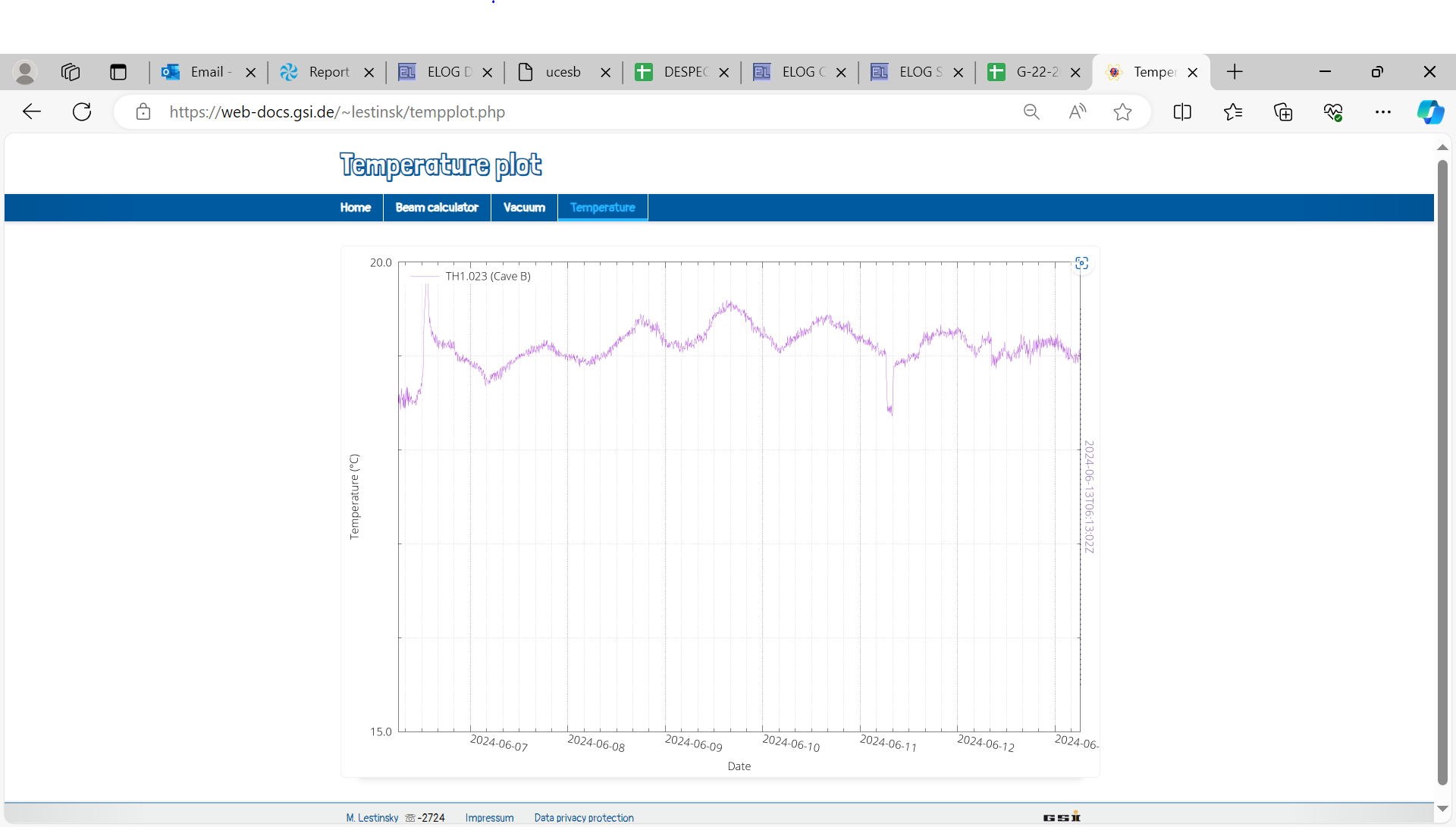The width and height of the screenshot is (1456, 827).
Task: Open the browser profile avatar menu
Action: [25, 72]
